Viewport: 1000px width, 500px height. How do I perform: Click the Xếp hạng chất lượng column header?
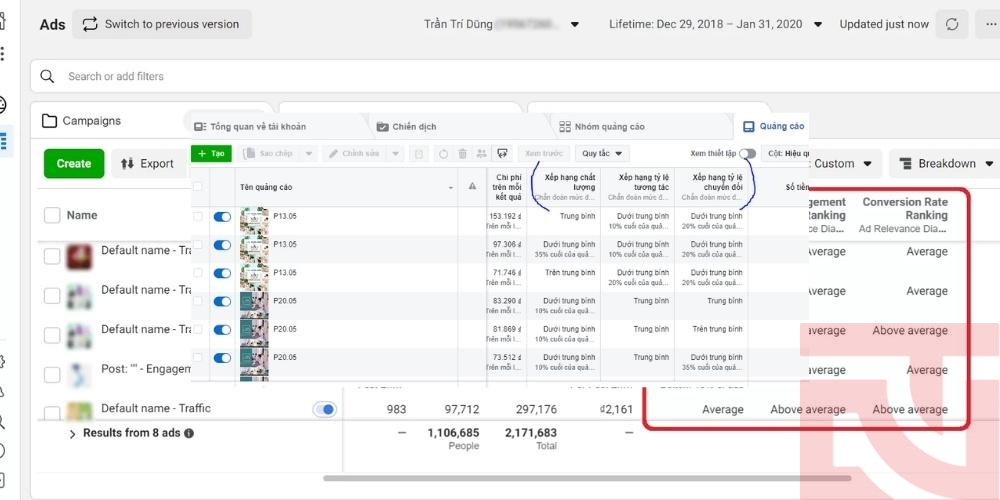click(564, 187)
